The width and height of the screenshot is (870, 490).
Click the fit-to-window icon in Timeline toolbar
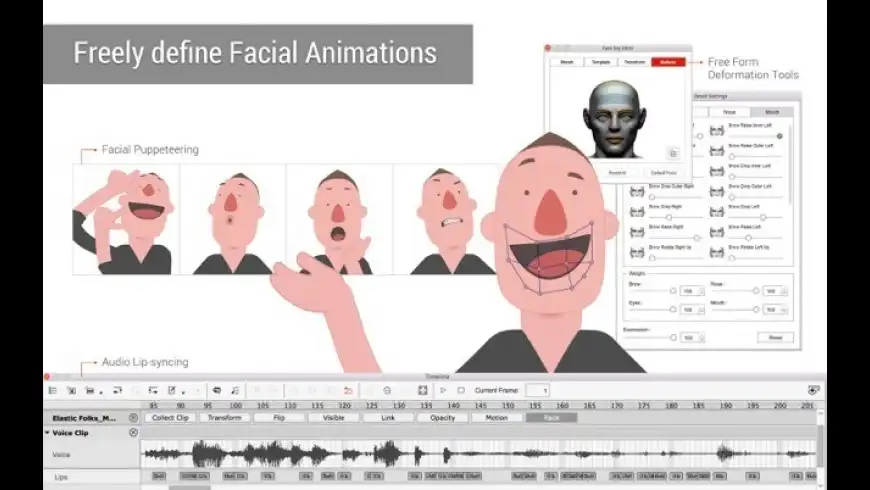(x=423, y=391)
